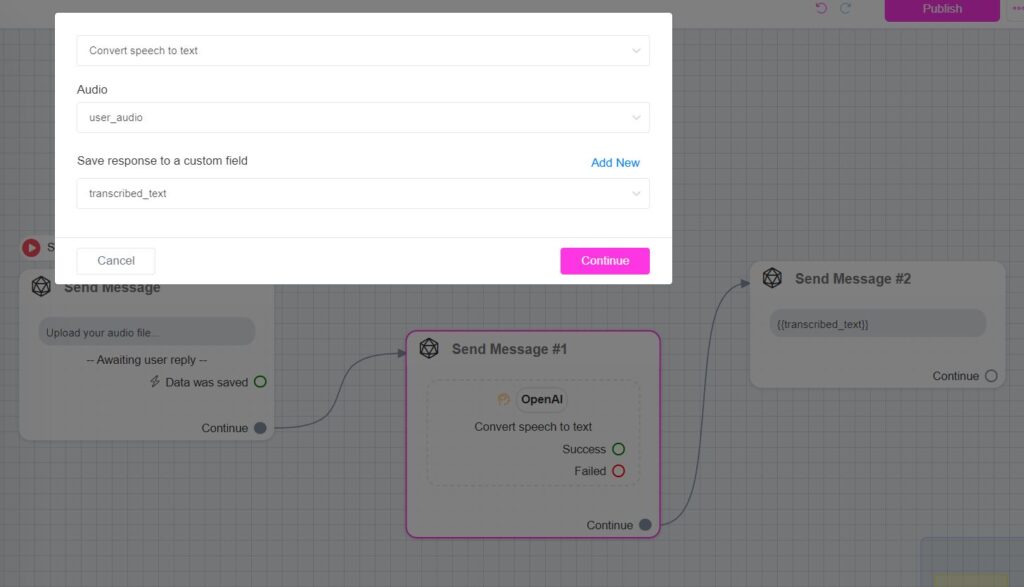The width and height of the screenshot is (1024, 587).
Task: Click the pink Continue button in dialog
Action: pos(605,261)
